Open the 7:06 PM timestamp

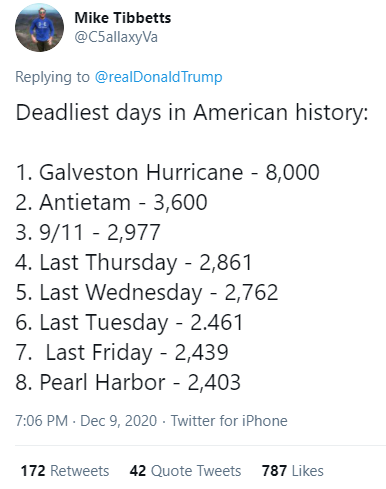42,421
